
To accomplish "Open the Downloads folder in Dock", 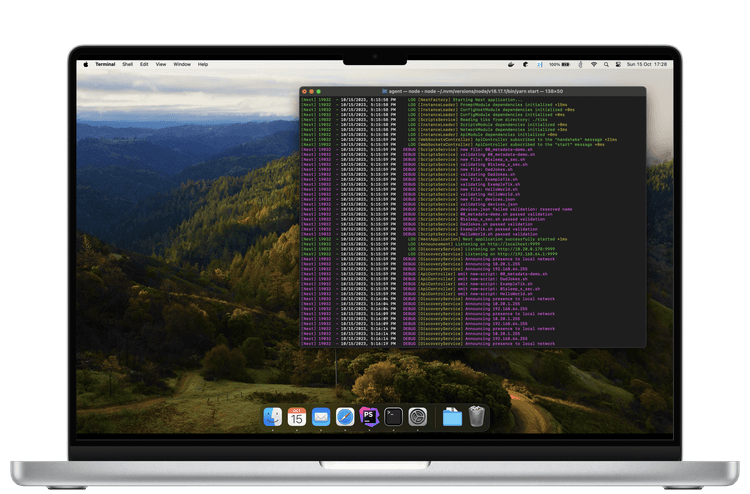I will tap(452, 417).
